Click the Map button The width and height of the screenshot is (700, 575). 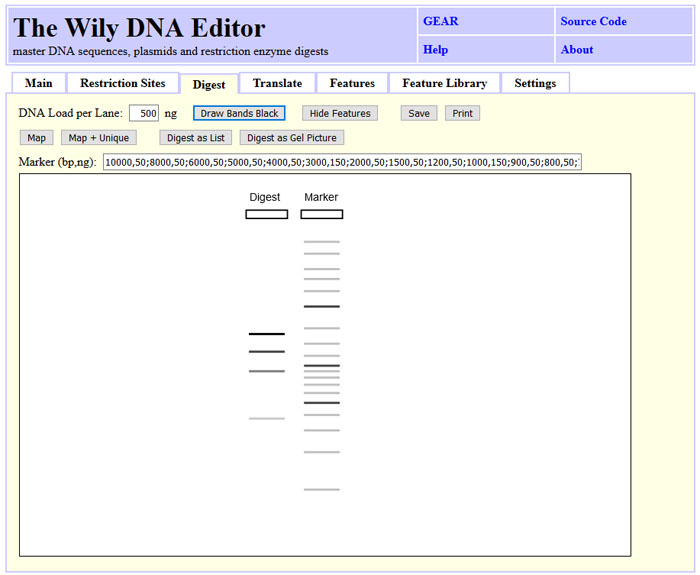pyautogui.click(x=36, y=138)
